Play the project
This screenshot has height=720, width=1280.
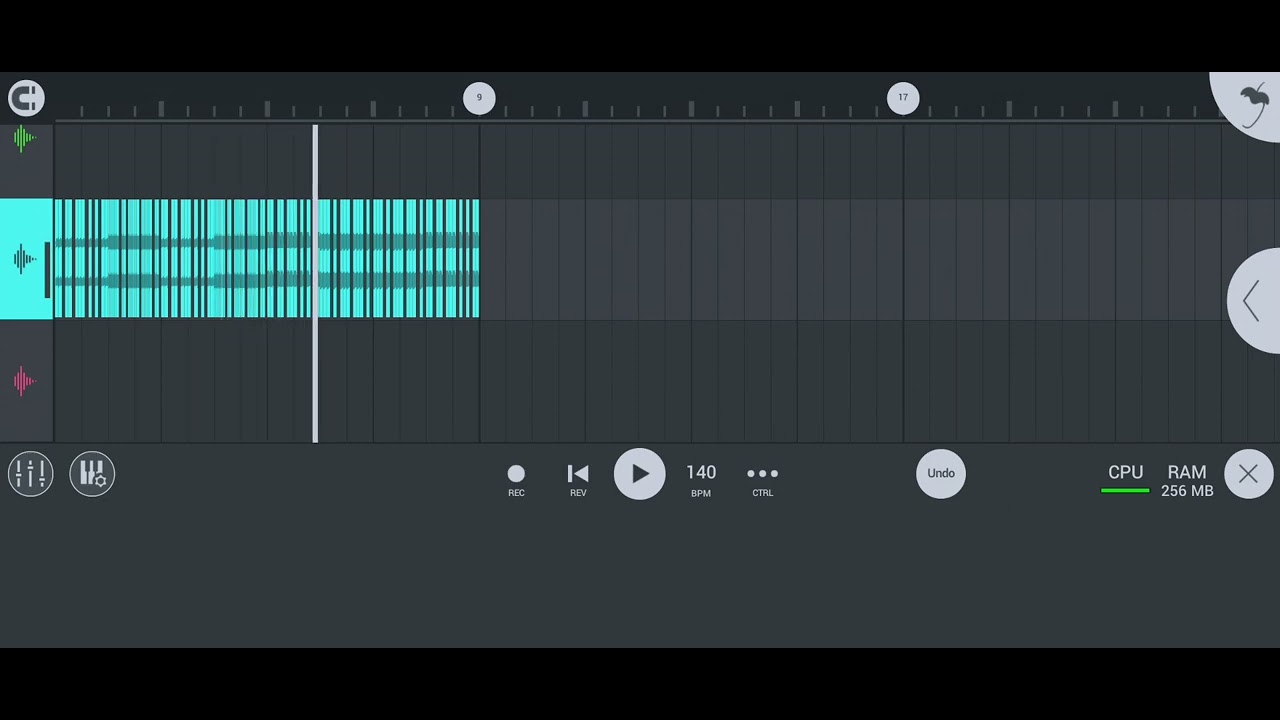tap(639, 474)
